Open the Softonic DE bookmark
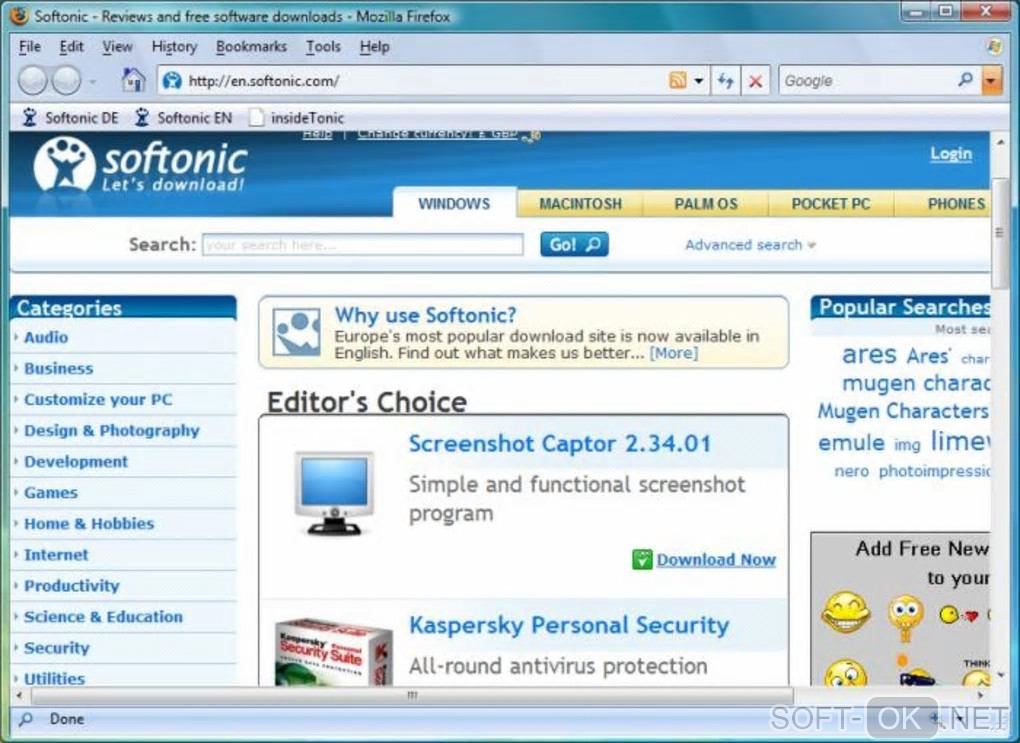1020x743 pixels. point(70,118)
